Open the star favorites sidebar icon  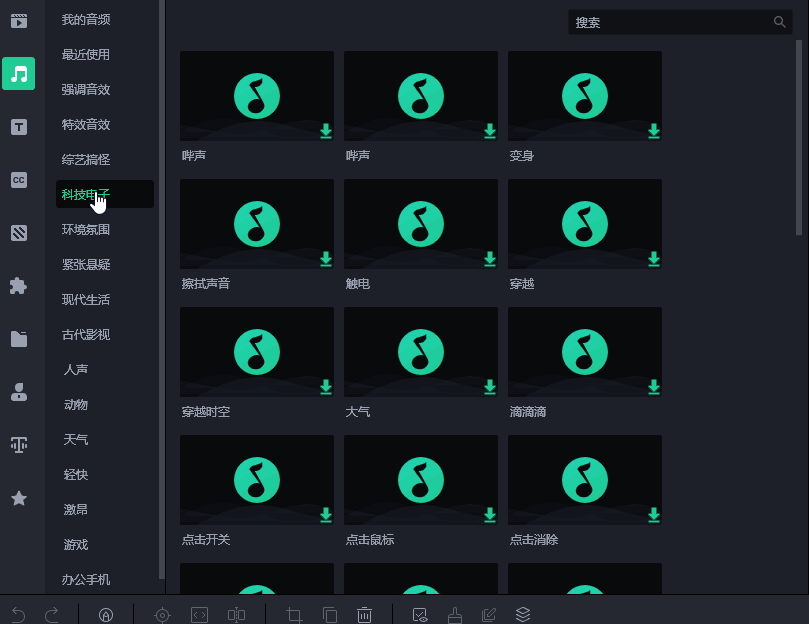[x=19, y=498]
